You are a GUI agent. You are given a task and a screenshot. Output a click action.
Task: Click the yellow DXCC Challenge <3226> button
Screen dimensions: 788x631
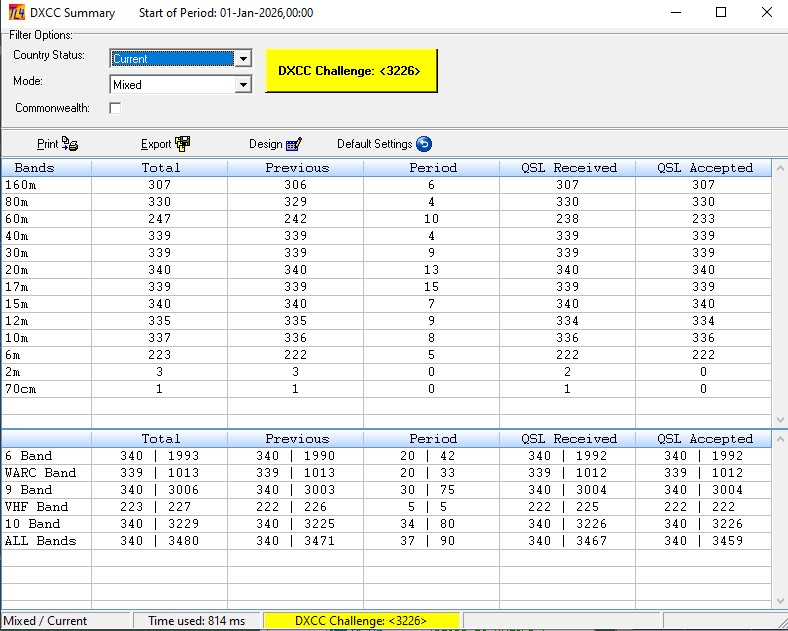click(351, 70)
